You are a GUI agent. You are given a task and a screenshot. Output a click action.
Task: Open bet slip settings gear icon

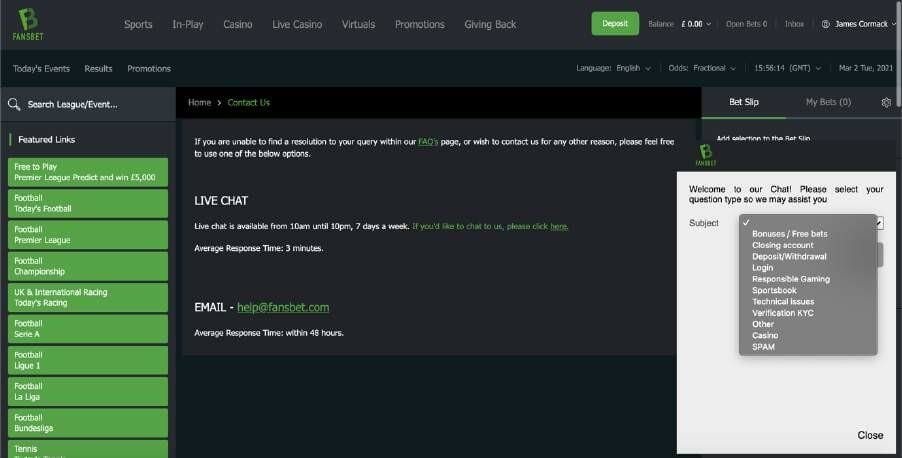[x=886, y=102]
